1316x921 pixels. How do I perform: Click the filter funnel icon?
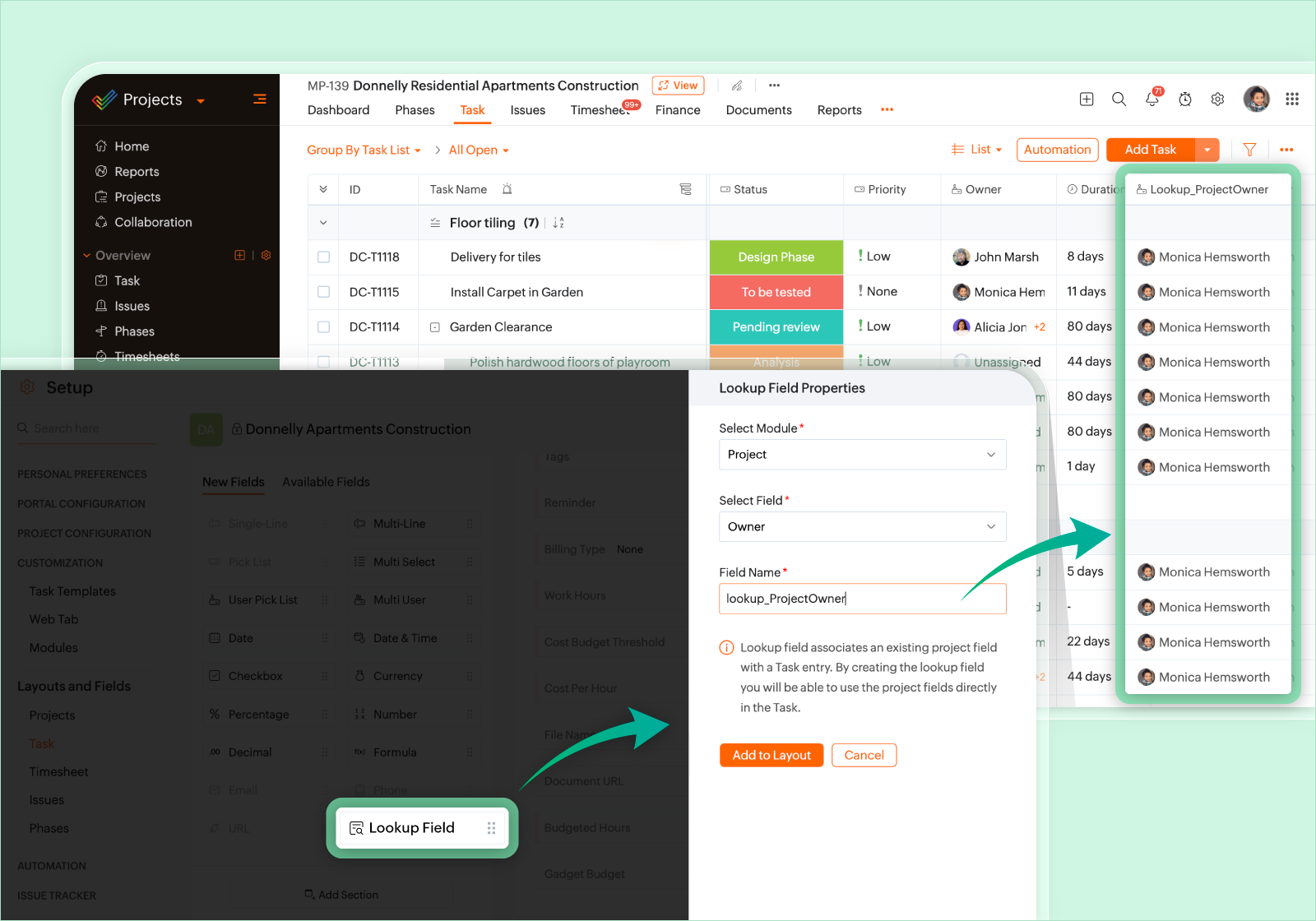[x=1249, y=150]
